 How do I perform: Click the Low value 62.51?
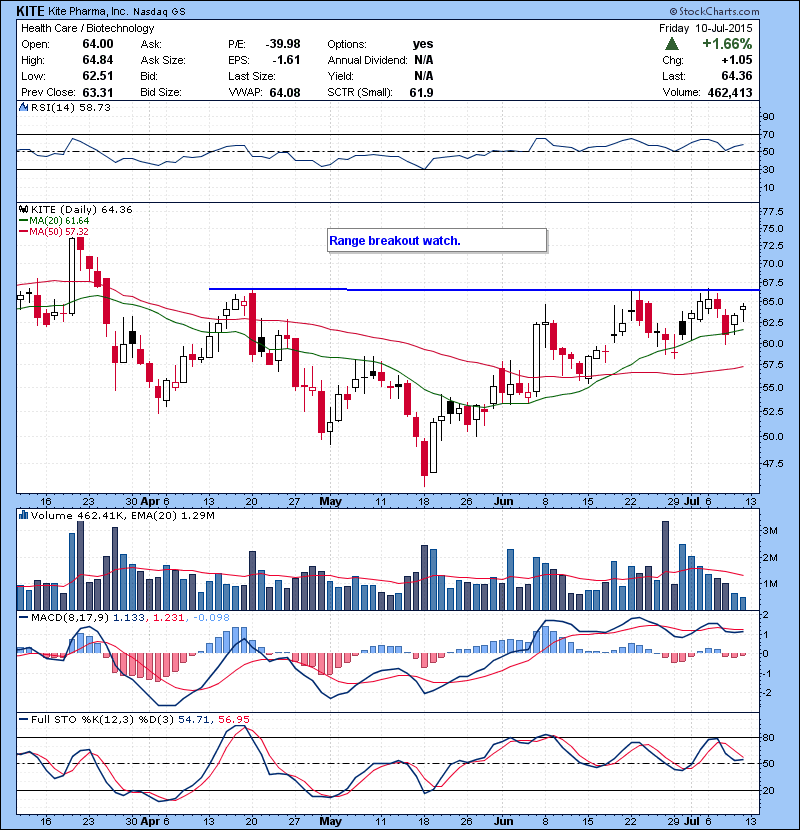tap(98, 76)
